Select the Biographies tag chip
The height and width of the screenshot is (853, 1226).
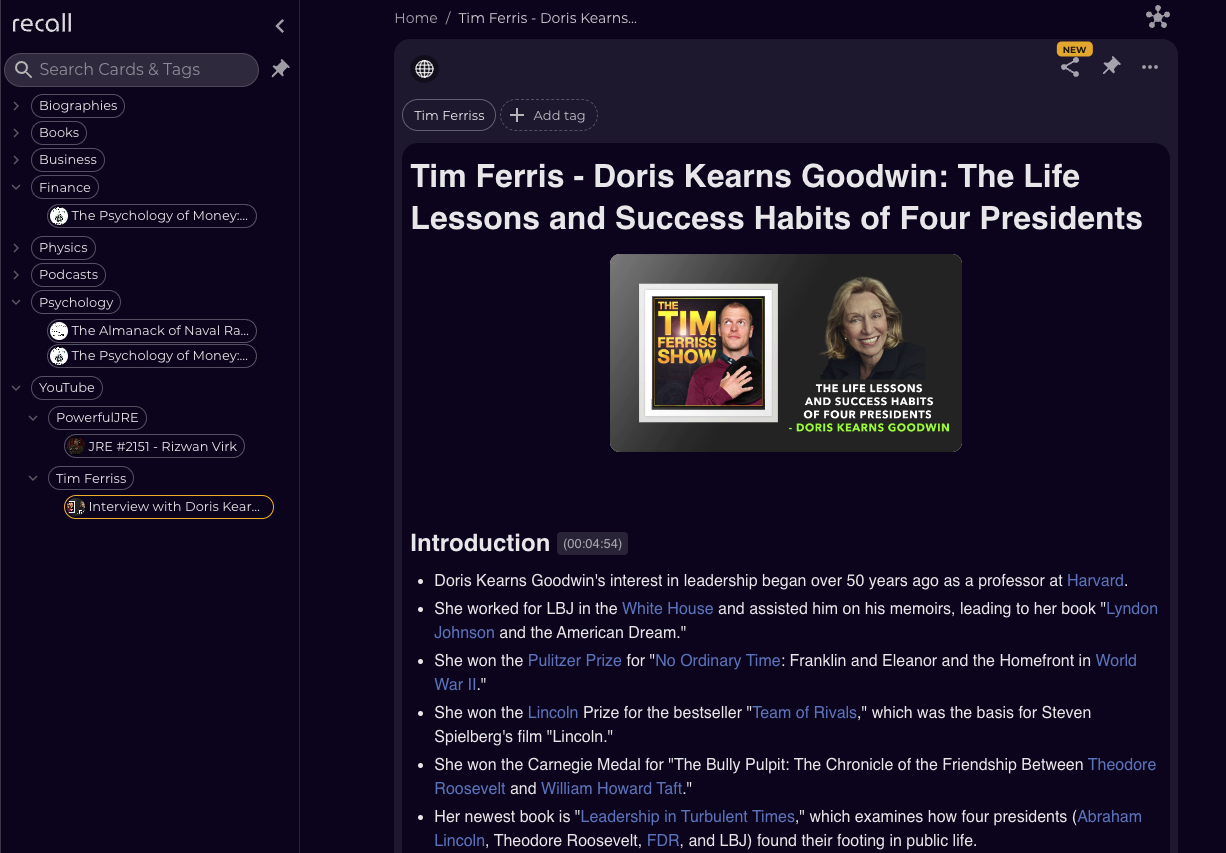(78, 105)
